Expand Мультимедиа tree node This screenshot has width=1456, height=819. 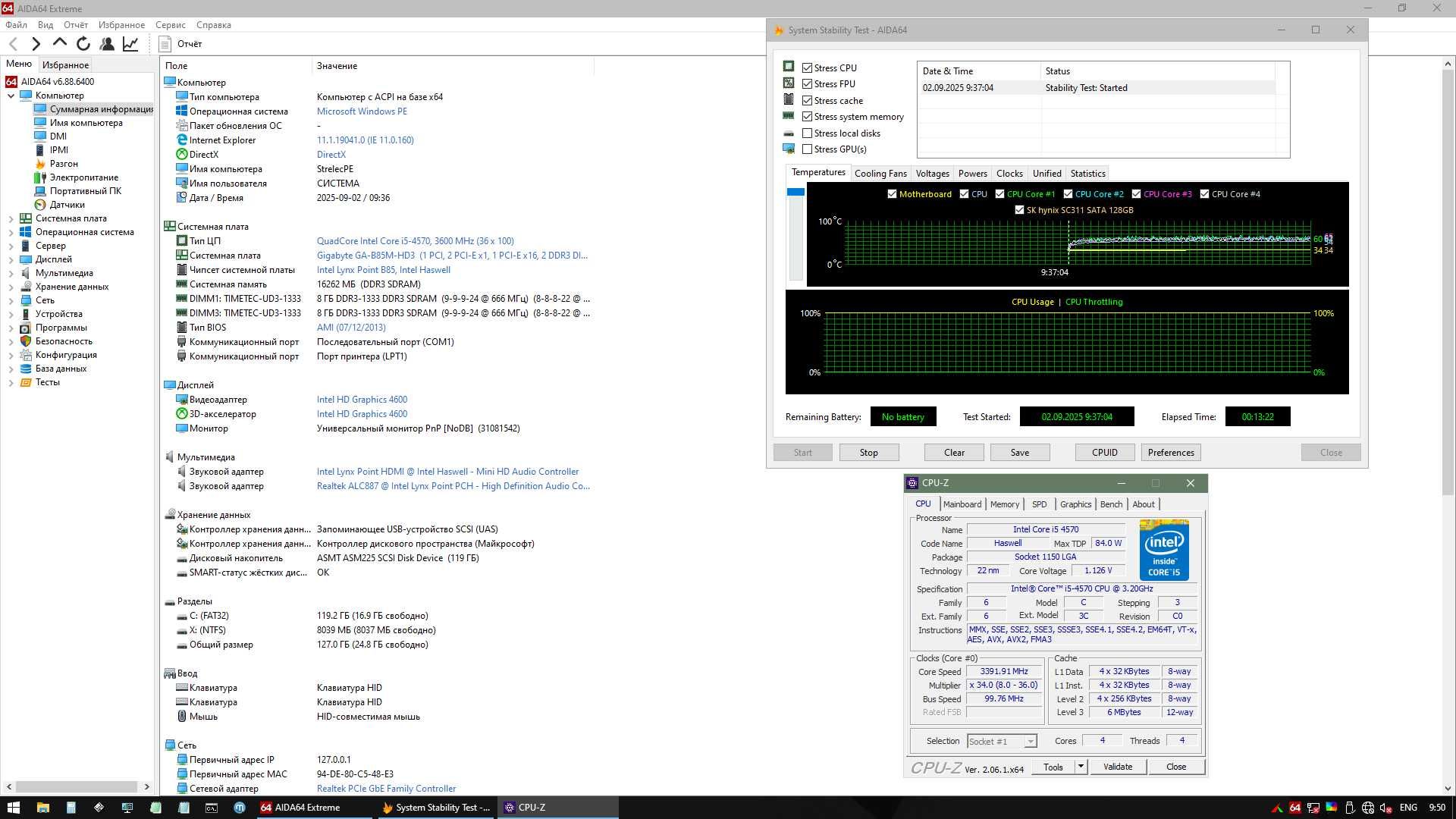tap(11, 273)
